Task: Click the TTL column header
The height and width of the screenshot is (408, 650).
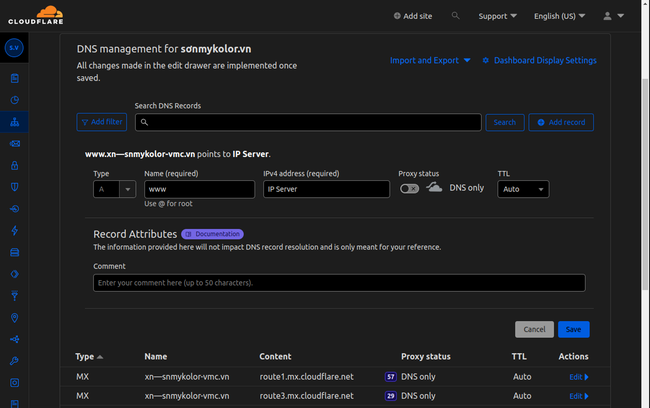Action: pyautogui.click(x=519, y=357)
